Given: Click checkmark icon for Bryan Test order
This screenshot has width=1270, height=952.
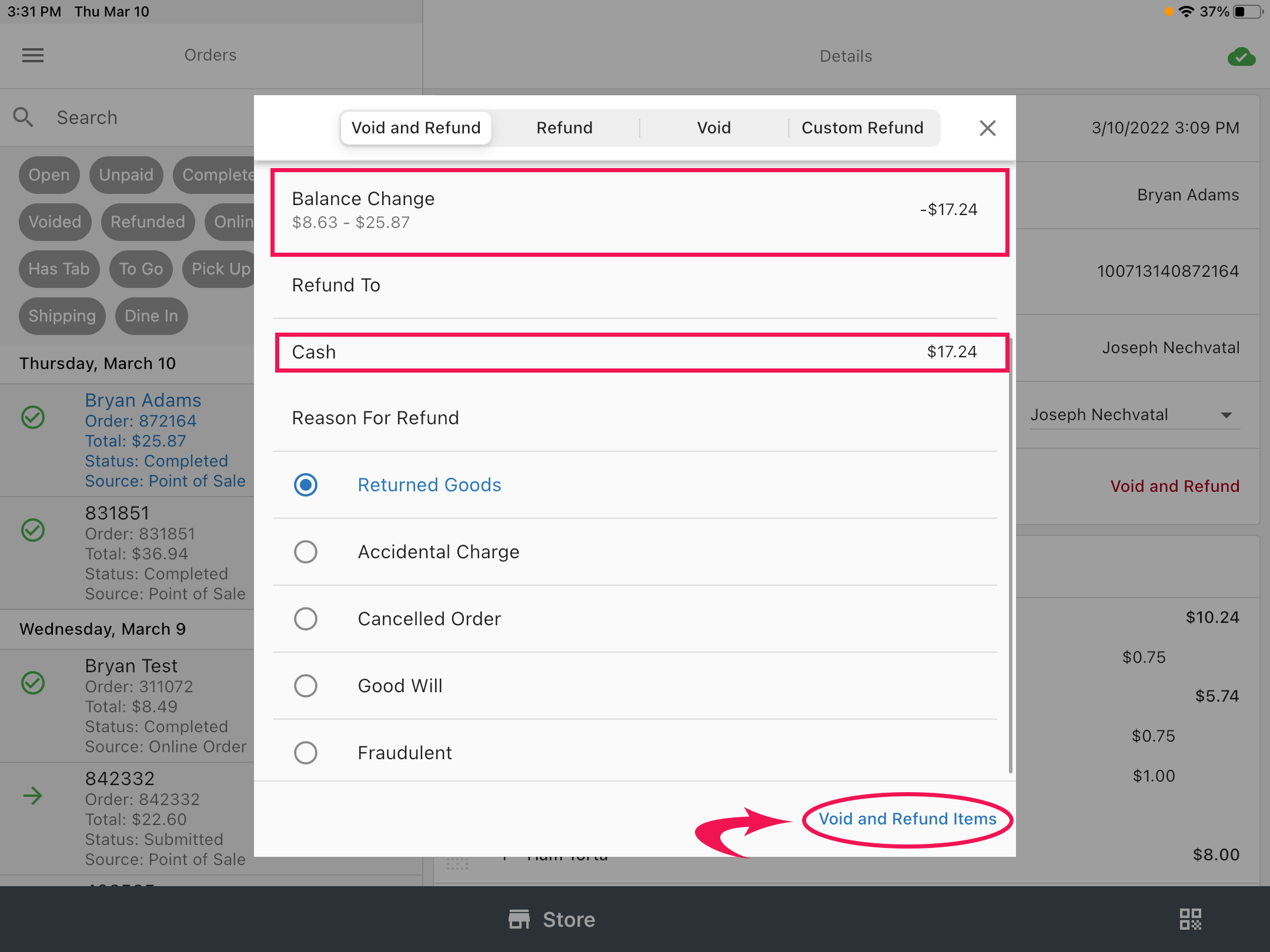Looking at the screenshot, I should click(x=33, y=683).
